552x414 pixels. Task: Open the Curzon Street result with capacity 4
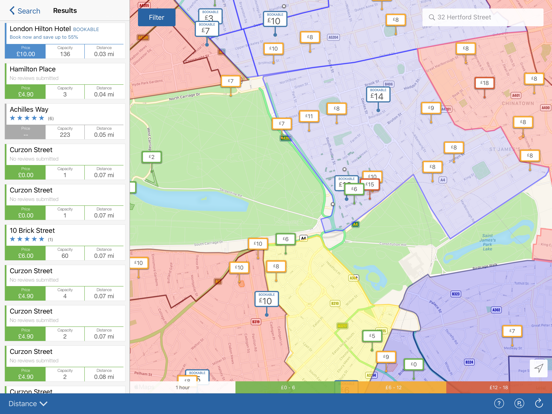click(65, 283)
